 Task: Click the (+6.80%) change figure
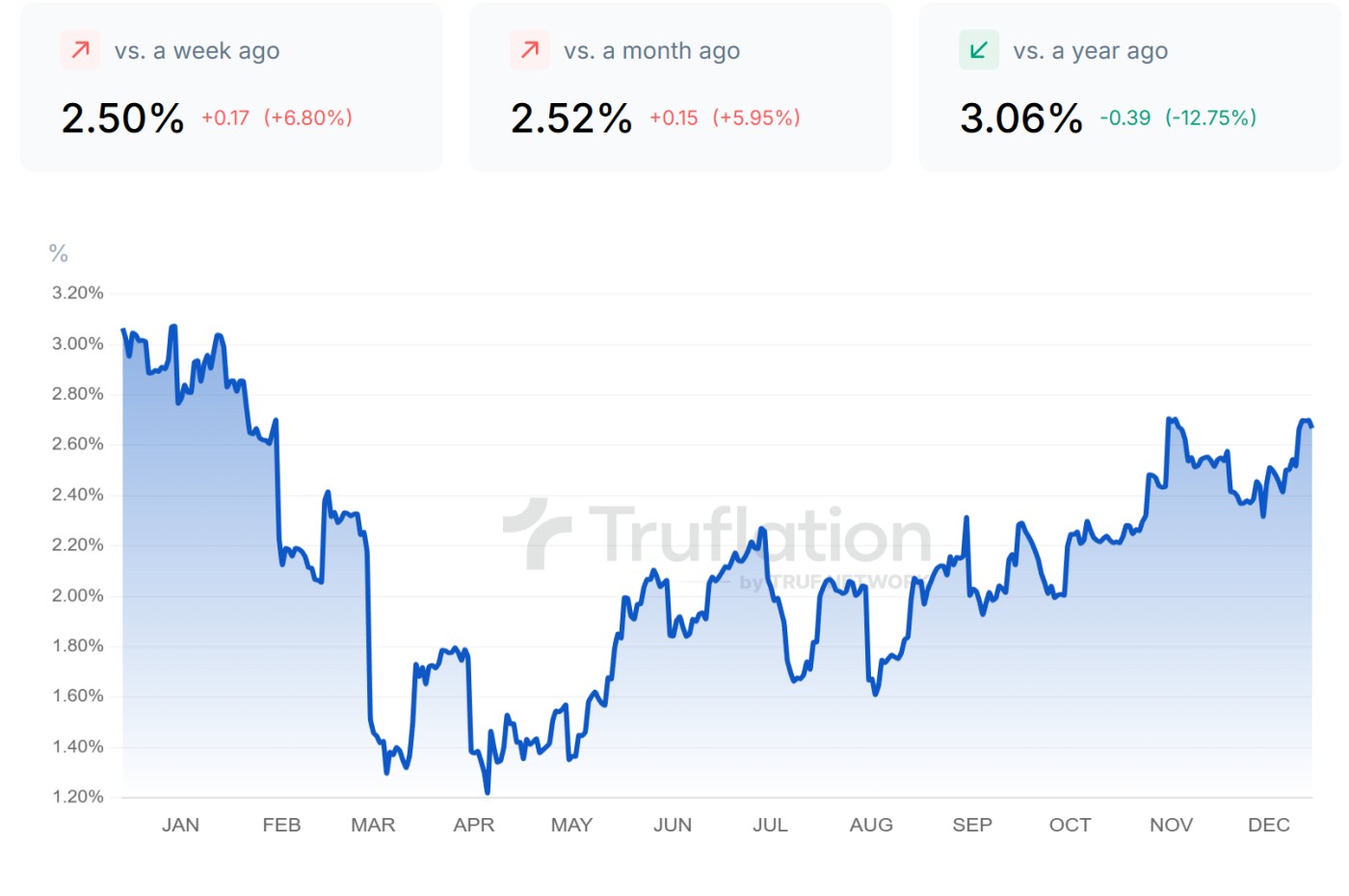pyautogui.click(x=308, y=118)
